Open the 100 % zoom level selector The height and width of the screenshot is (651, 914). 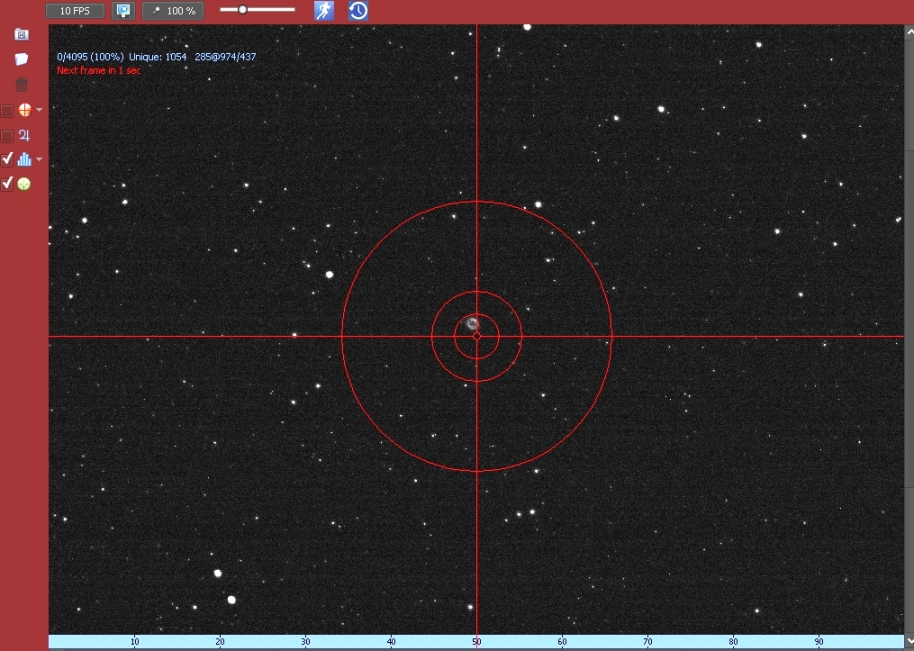click(x=173, y=11)
